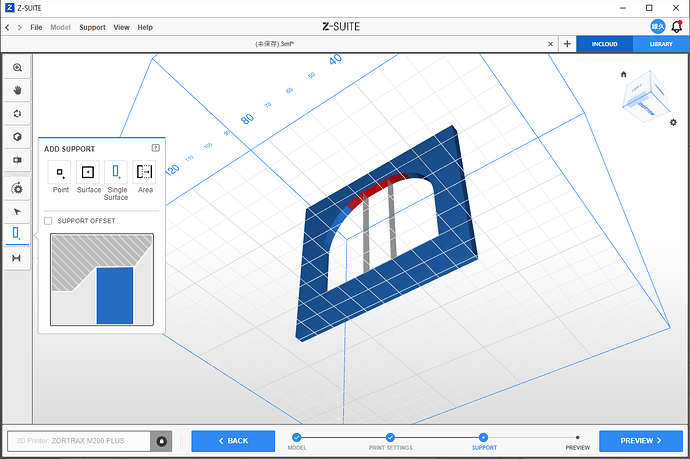Click the PREVIEW button
This screenshot has width=690, height=459.
pos(641,441)
